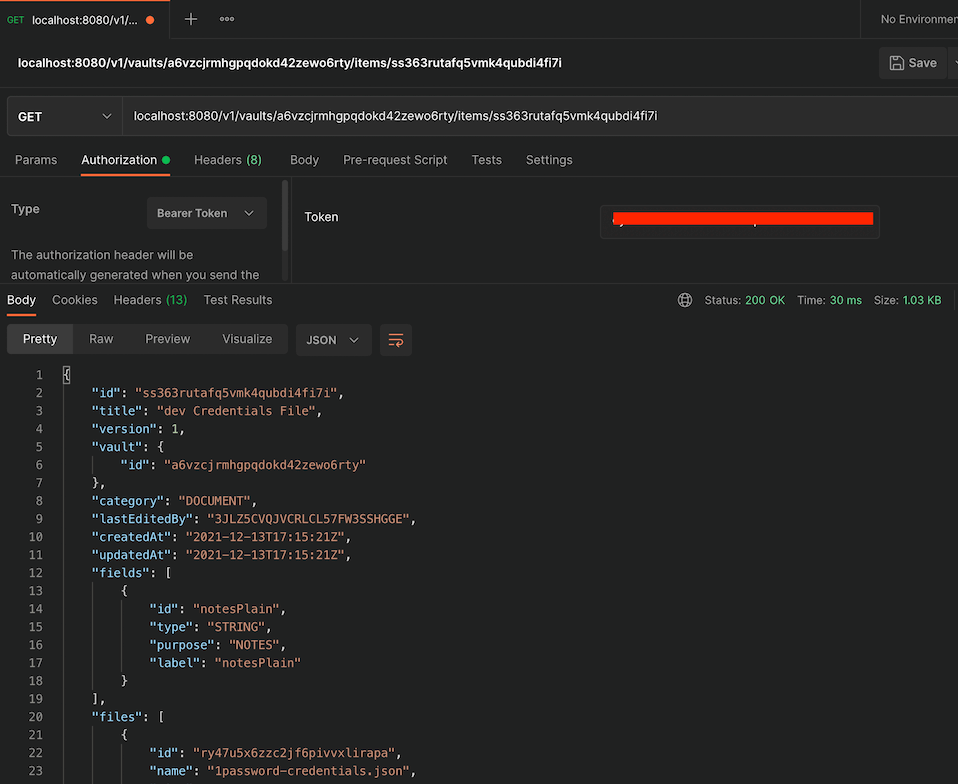Screen dimensions: 958x784
Task: Open the JSON response format dropdown
Action: coord(333,340)
